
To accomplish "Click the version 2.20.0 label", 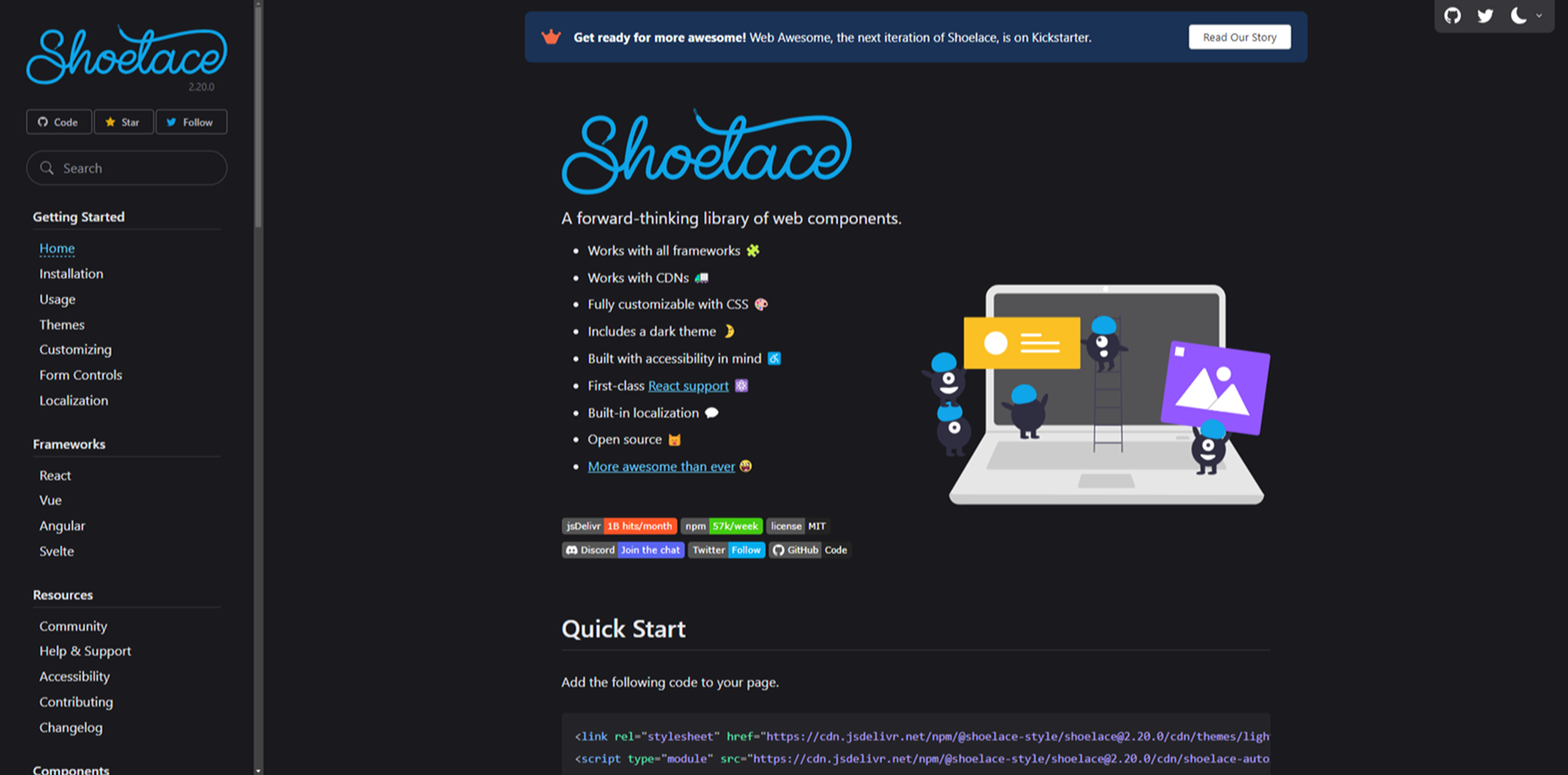I will click(x=201, y=87).
